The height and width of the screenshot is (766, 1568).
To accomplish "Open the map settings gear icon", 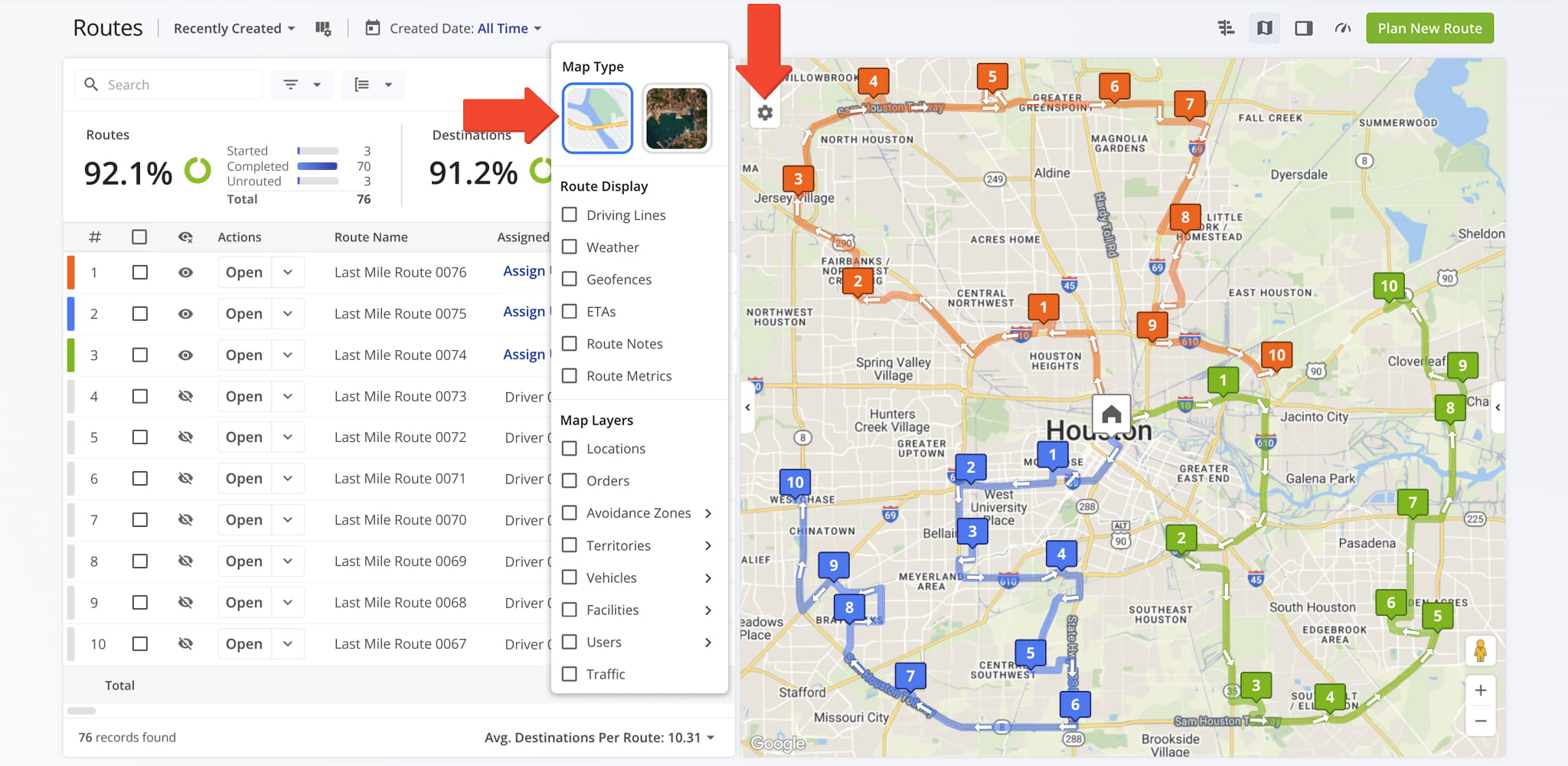I will point(764,113).
